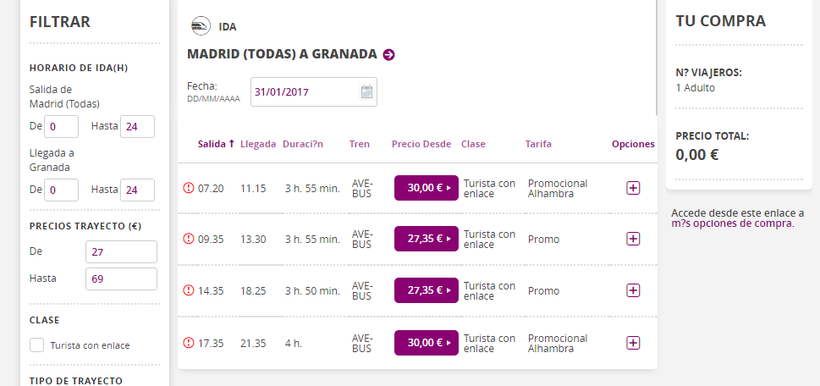Click the Precios Trayecto Hasta field

tap(121, 279)
